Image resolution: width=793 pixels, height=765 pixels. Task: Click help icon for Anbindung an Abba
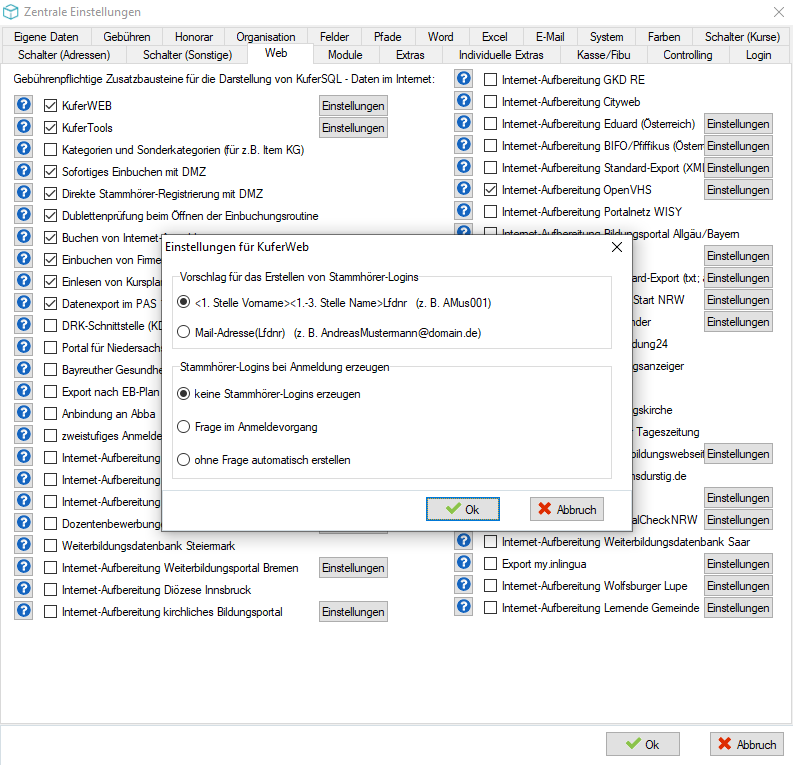coord(23,413)
